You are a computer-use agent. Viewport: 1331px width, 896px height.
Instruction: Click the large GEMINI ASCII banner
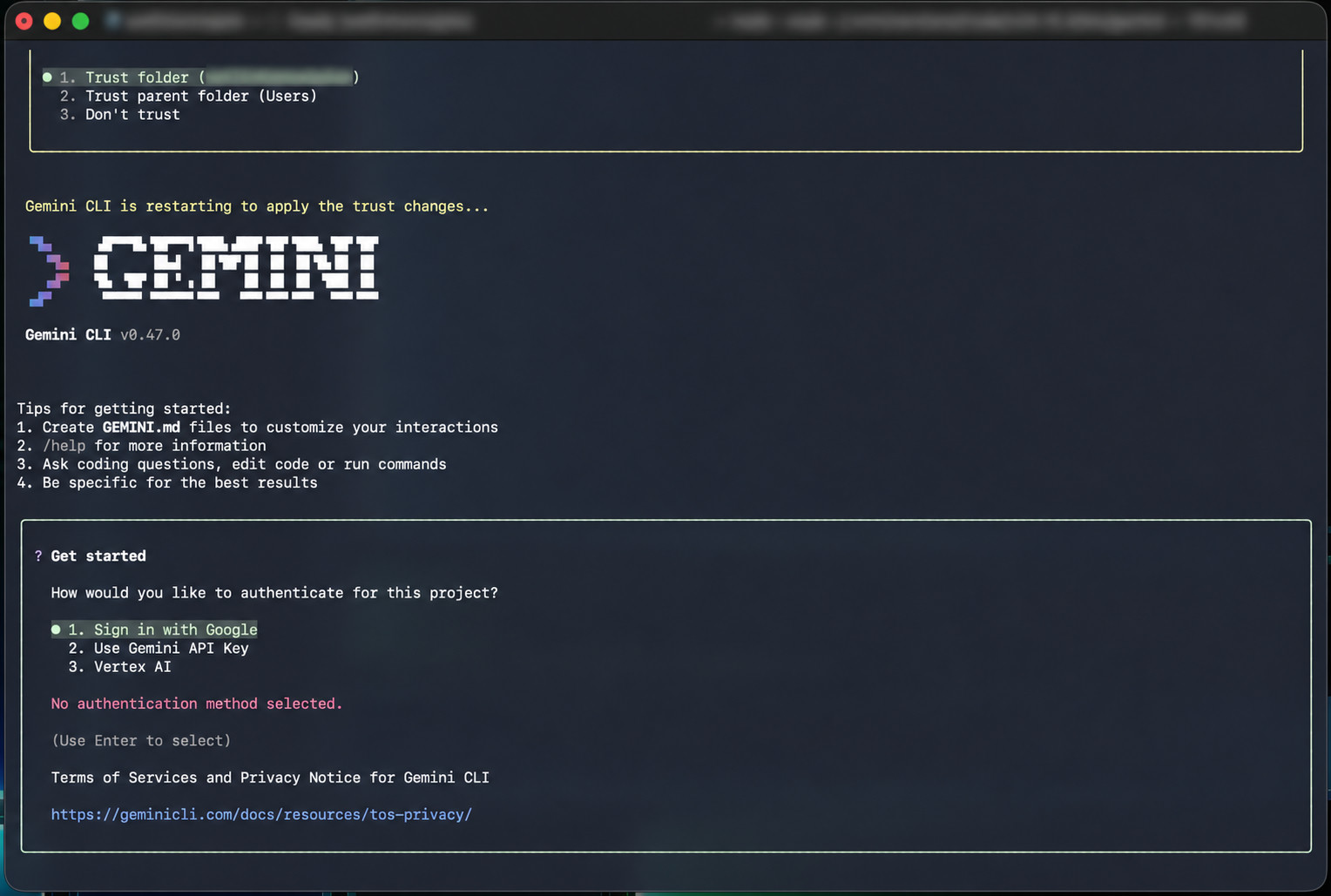click(x=236, y=267)
